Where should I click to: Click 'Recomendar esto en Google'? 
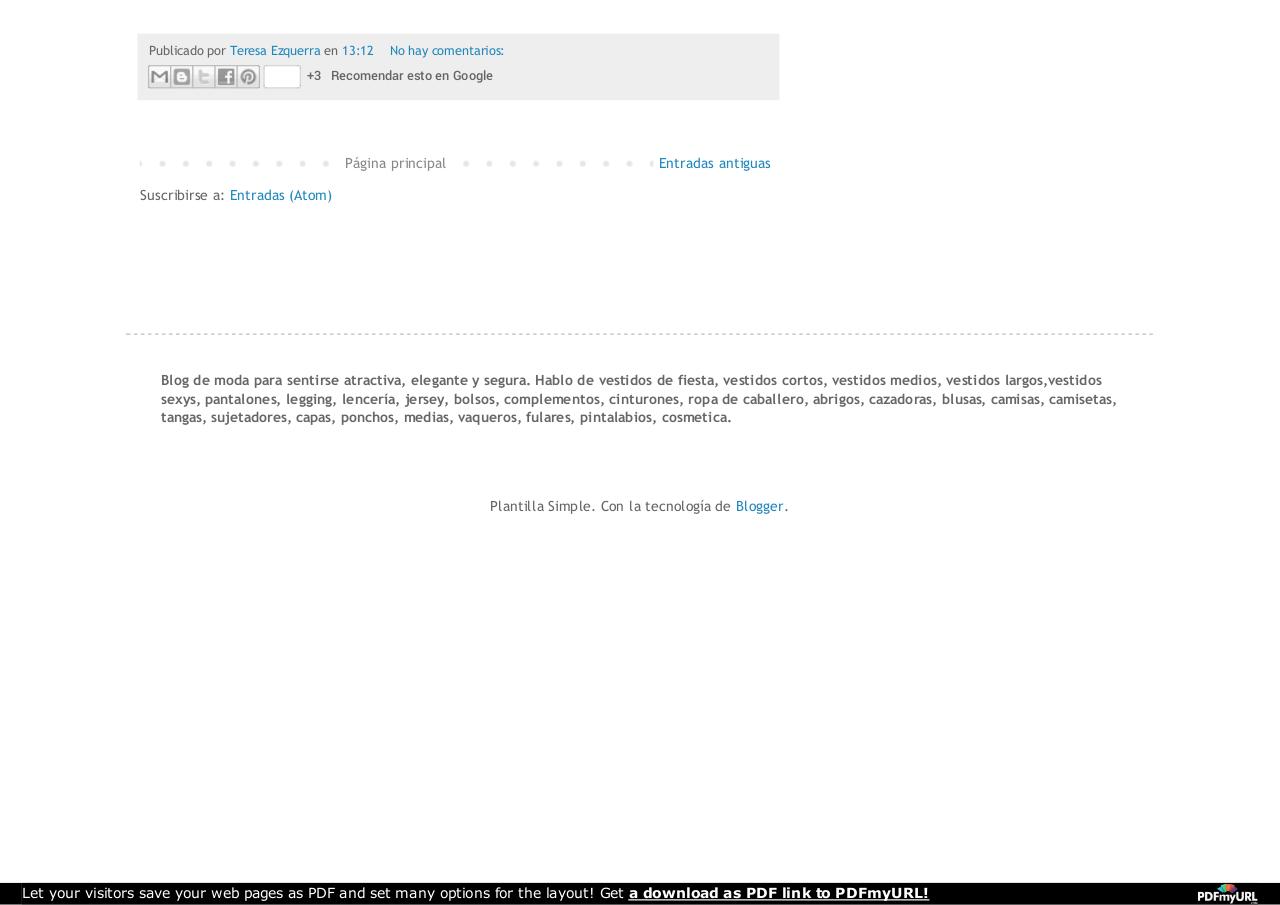pyautogui.click(x=411, y=75)
